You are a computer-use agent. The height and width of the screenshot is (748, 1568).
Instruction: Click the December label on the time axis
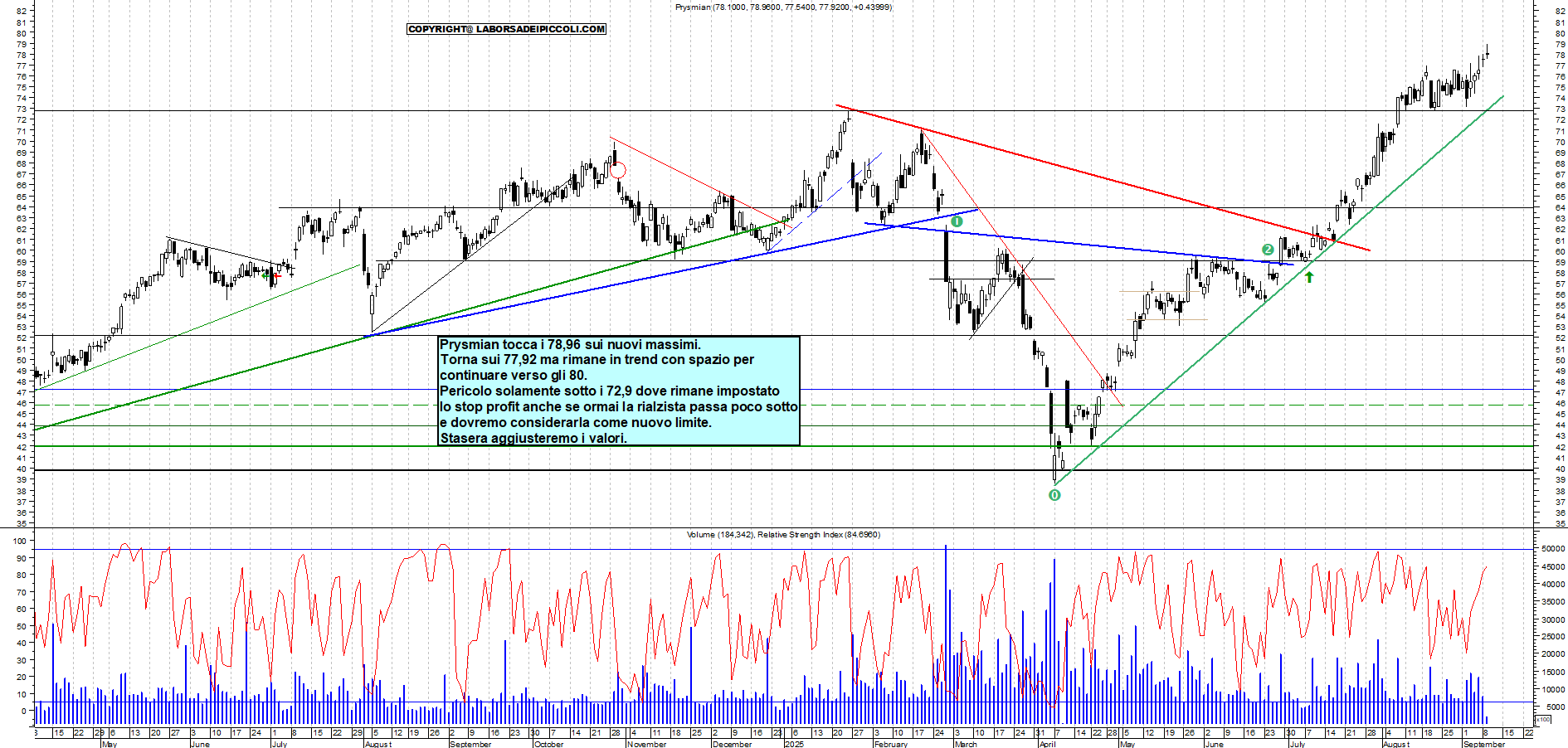click(x=733, y=744)
